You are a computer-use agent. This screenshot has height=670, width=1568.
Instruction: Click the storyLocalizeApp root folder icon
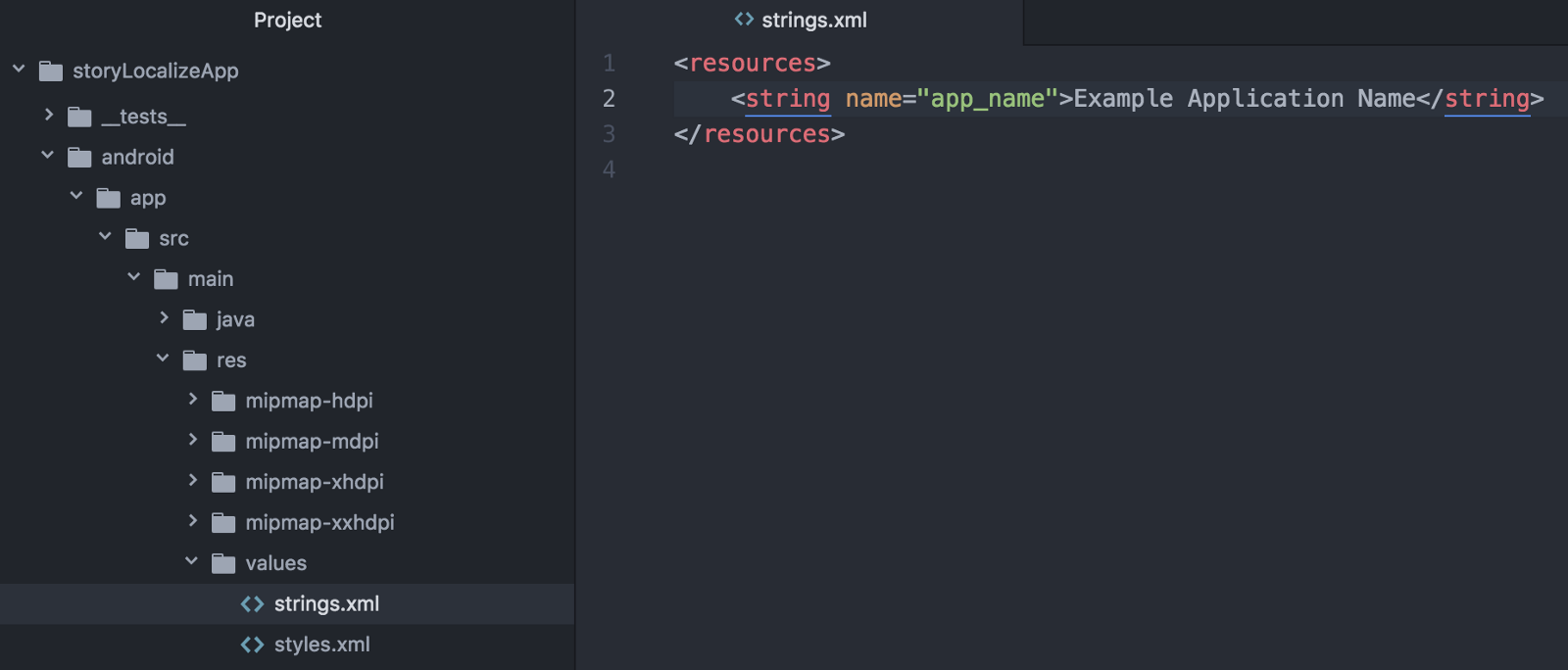click(x=51, y=72)
